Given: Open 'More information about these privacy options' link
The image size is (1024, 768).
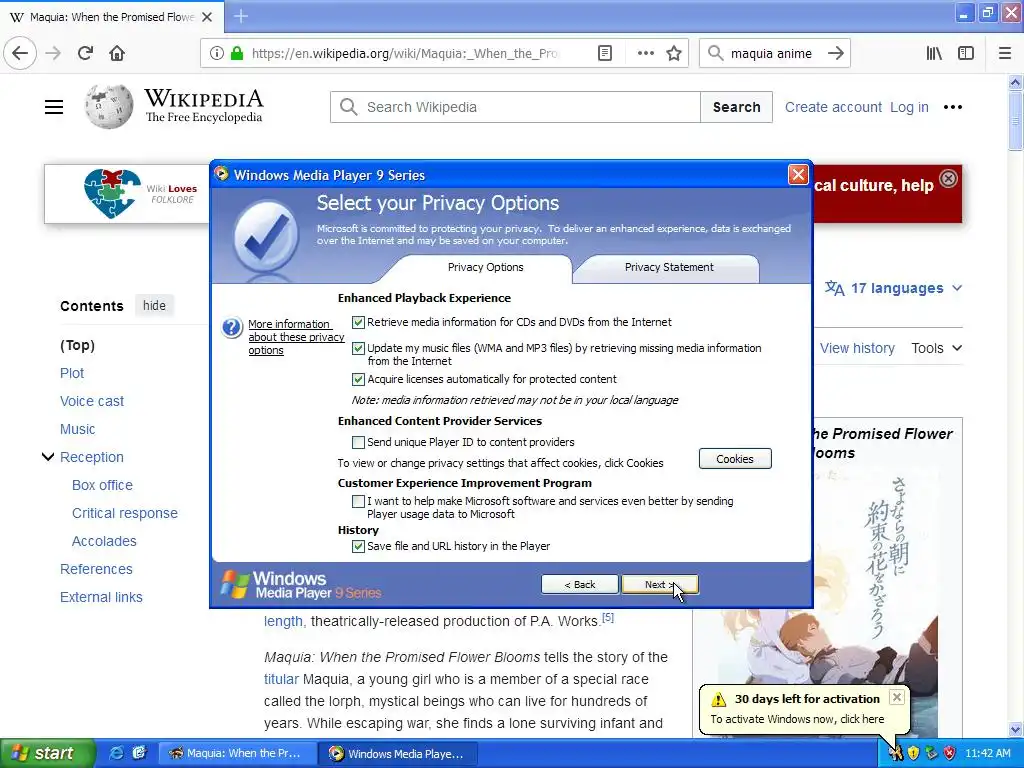Looking at the screenshot, I should click(x=296, y=337).
